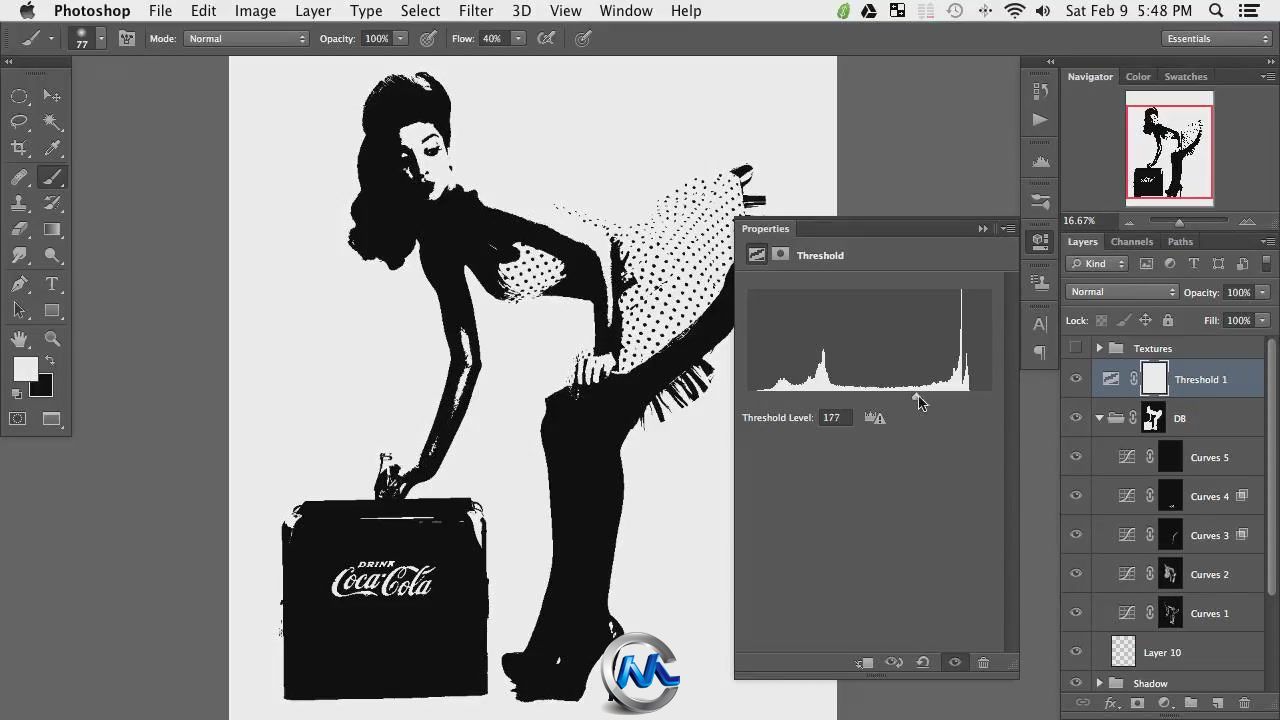This screenshot has width=1280, height=720.
Task: Hide the DB group layer
Action: [x=1076, y=418]
